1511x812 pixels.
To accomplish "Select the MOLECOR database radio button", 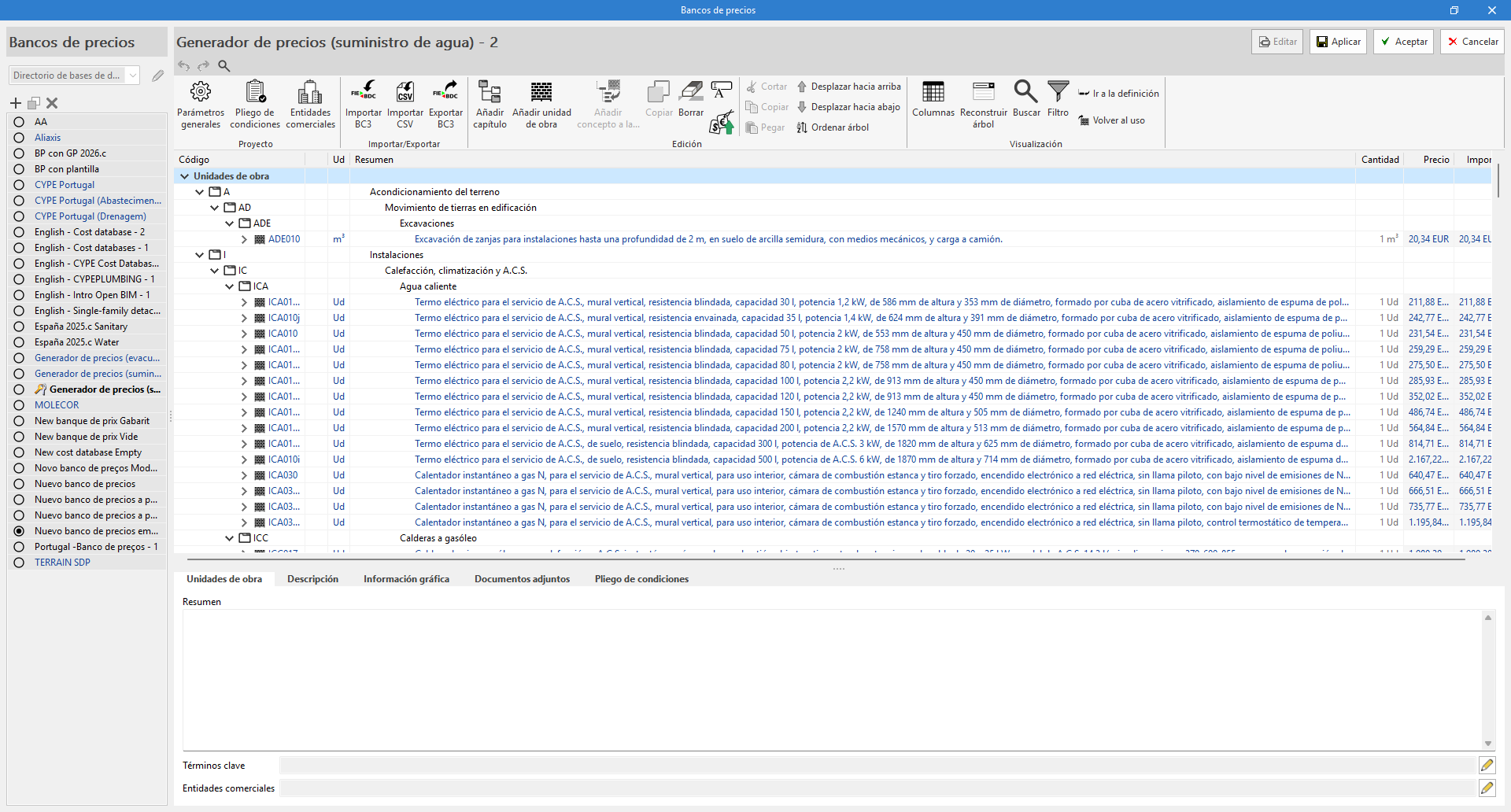I will pos(19,405).
